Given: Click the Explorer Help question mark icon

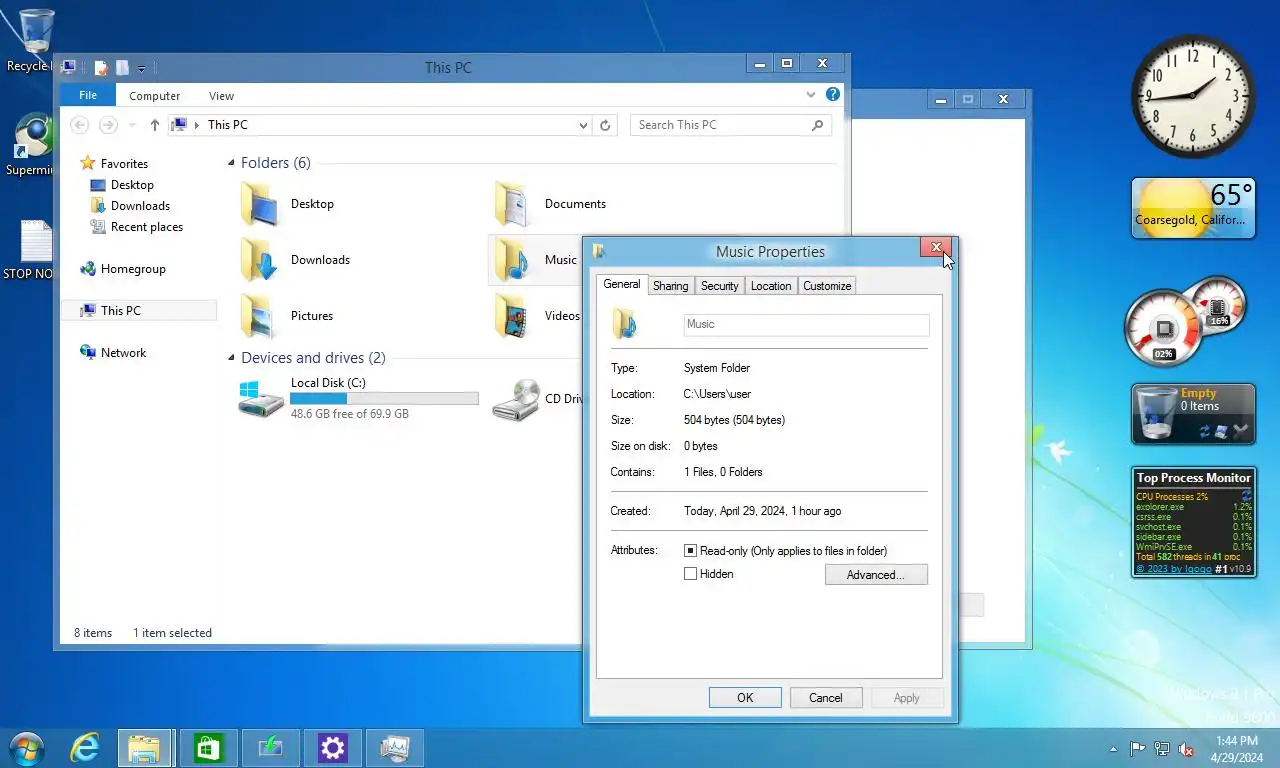Looking at the screenshot, I should coord(832,95).
